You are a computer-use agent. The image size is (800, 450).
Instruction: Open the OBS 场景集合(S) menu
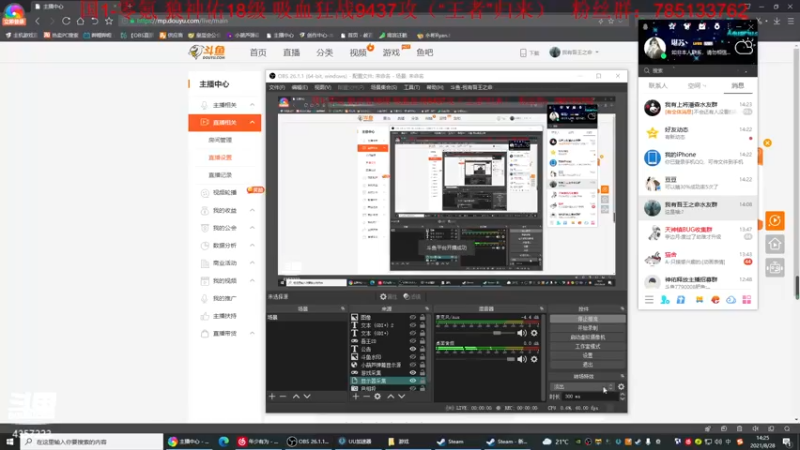tap(384, 87)
